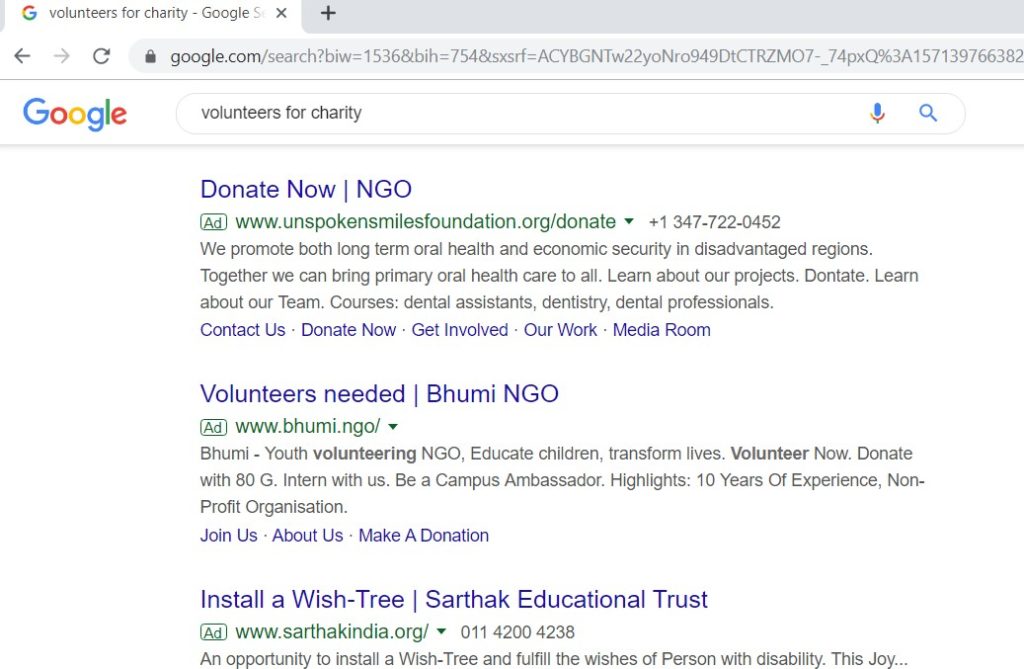Click the phone number +1 347-722-0452
Image resolution: width=1024 pixels, height=669 pixels.
tap(714, 222)
